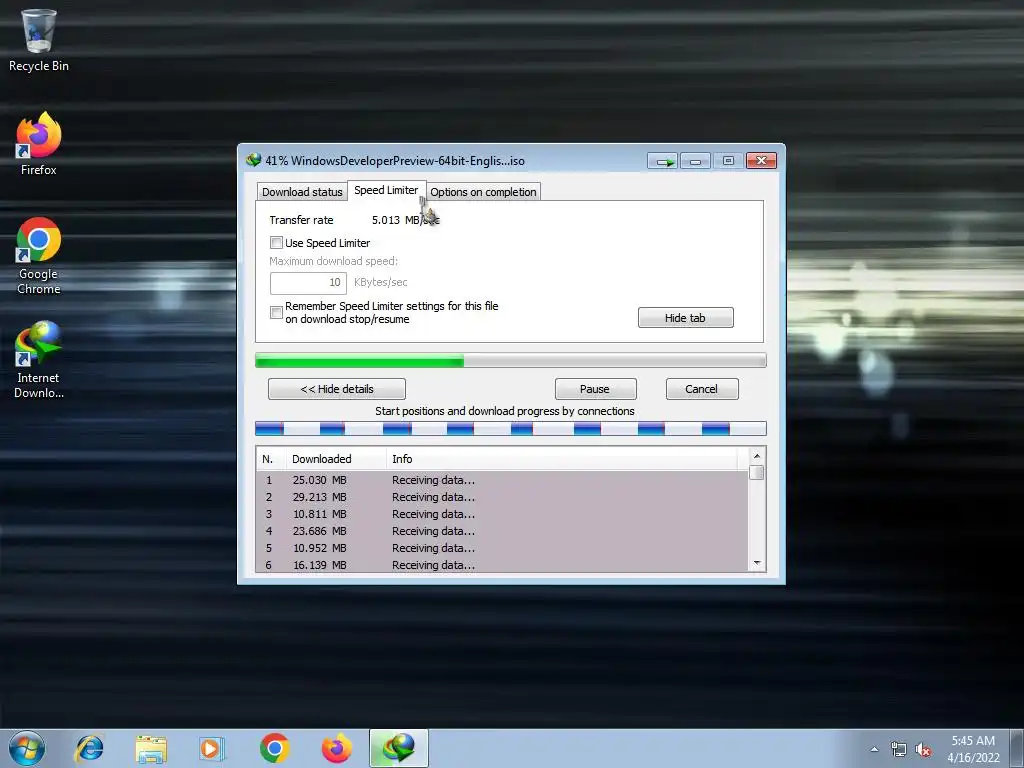1024x768 pixels.
Task: Select connection row with 10.811 MB
Action: (502, 514)
